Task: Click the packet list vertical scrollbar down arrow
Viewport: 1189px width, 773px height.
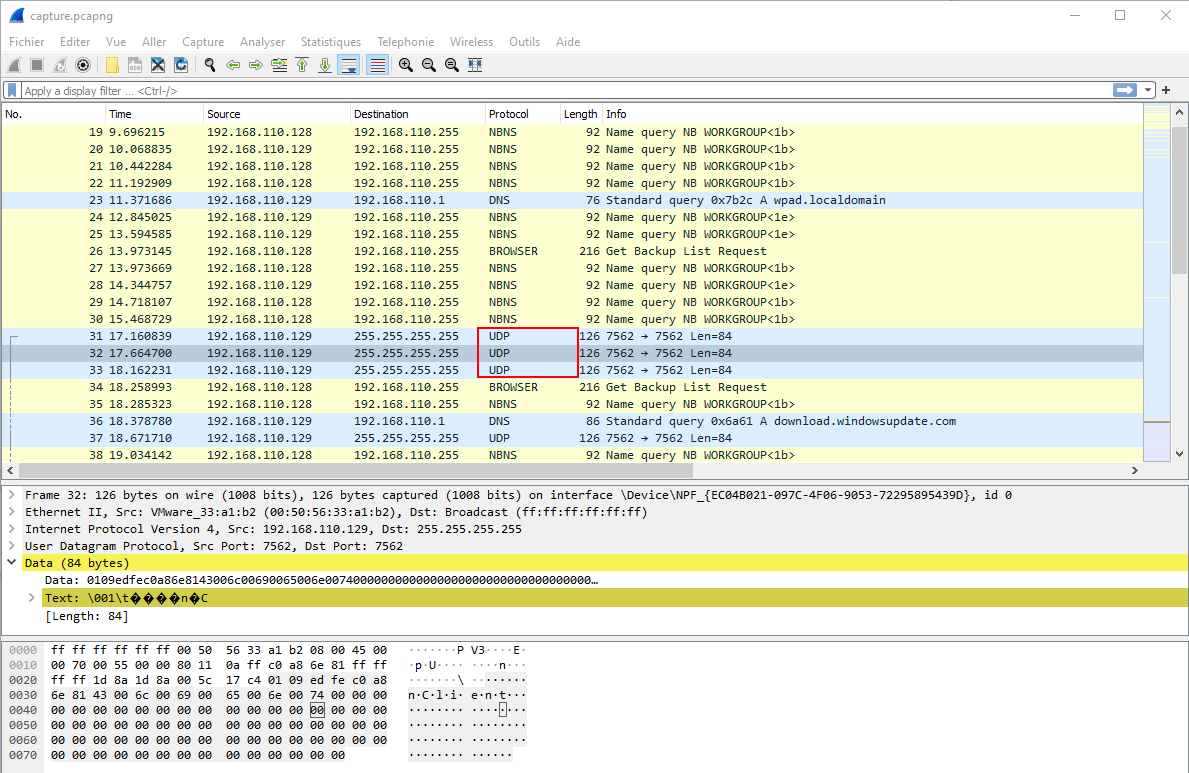Action: tap(1180, 454)
